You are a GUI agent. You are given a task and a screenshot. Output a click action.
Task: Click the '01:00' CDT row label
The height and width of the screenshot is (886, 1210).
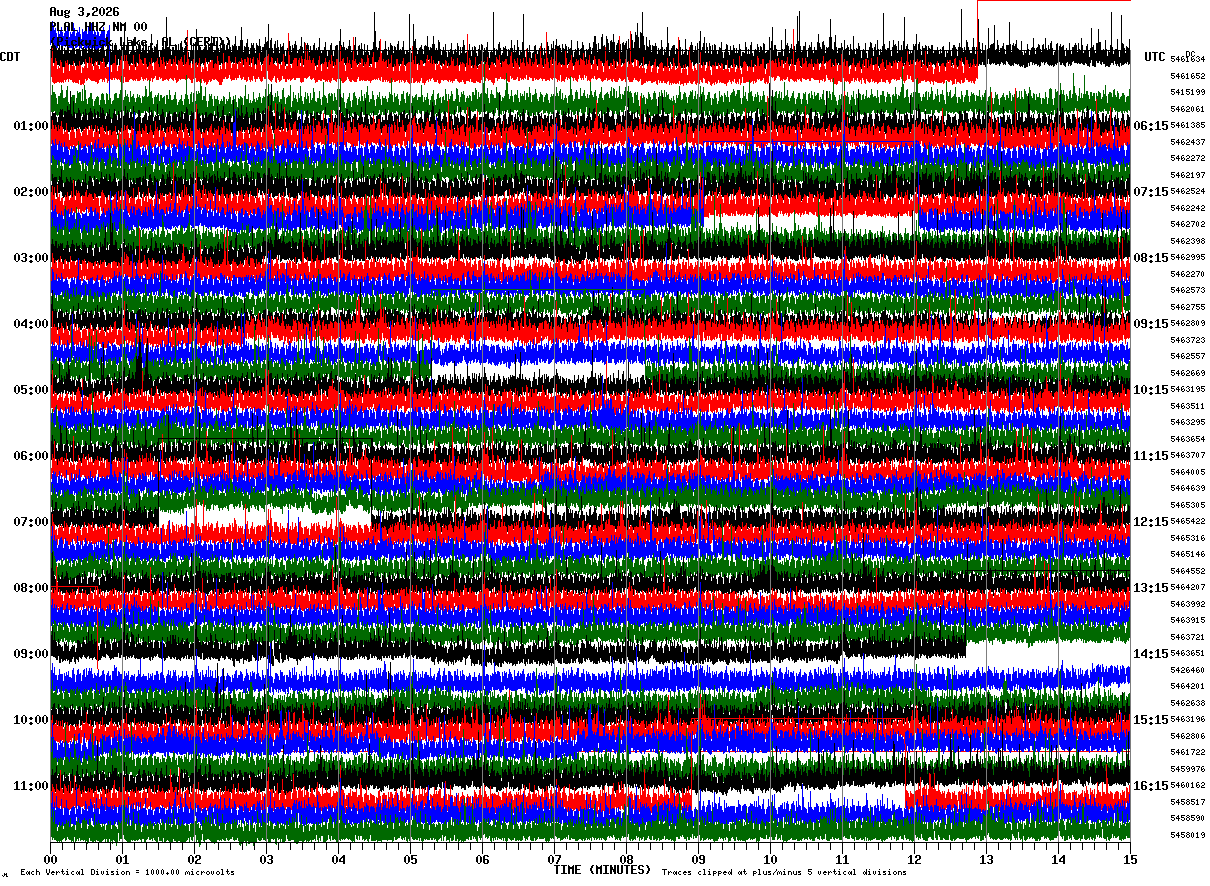(x=31, y=126)
